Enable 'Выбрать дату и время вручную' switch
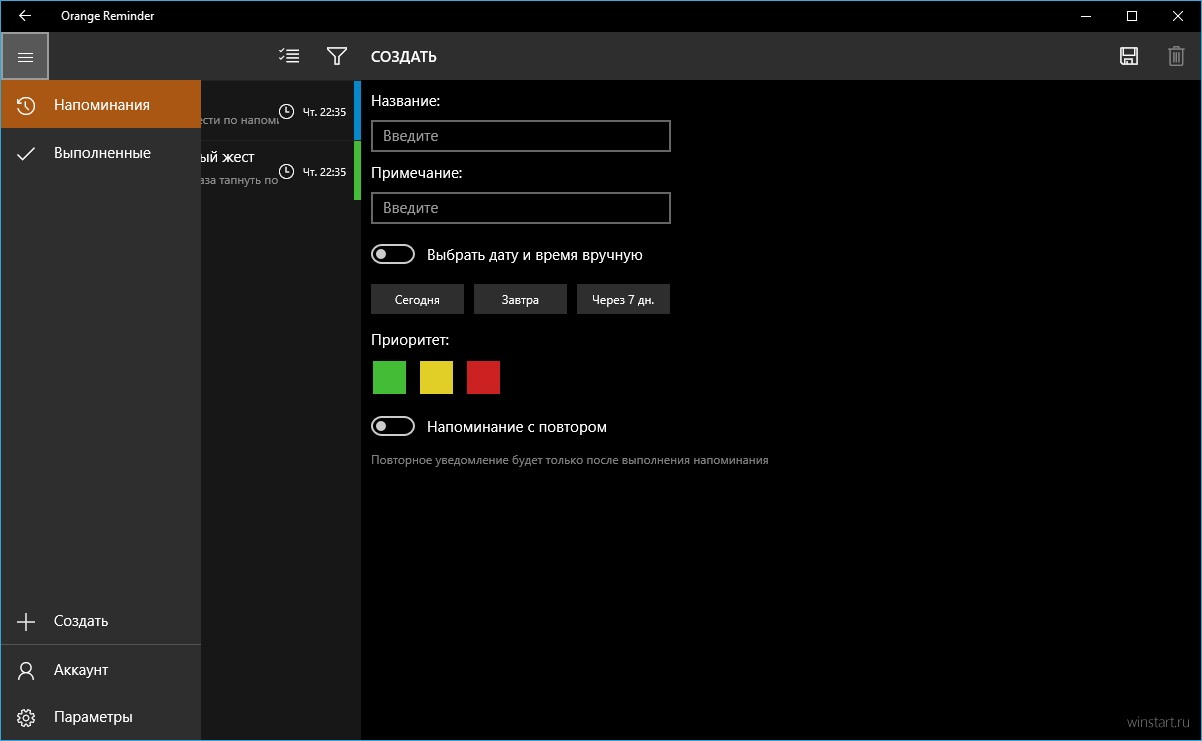Image resolution: width=1202 pixels, height=741 pixels. 393,255
